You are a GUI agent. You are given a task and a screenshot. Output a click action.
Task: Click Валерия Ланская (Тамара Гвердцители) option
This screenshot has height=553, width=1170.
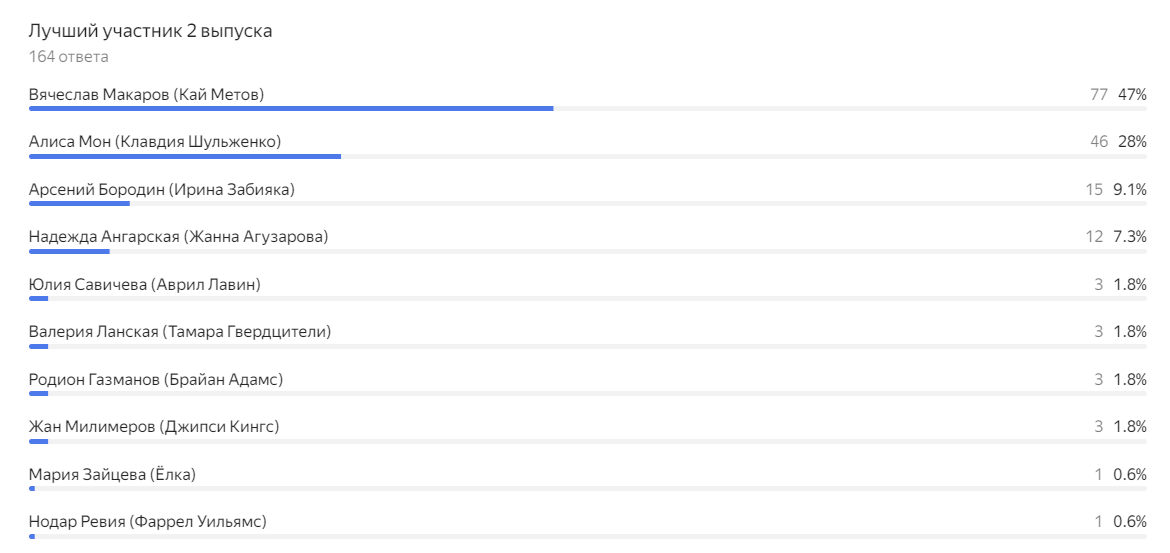coord(180,331)
